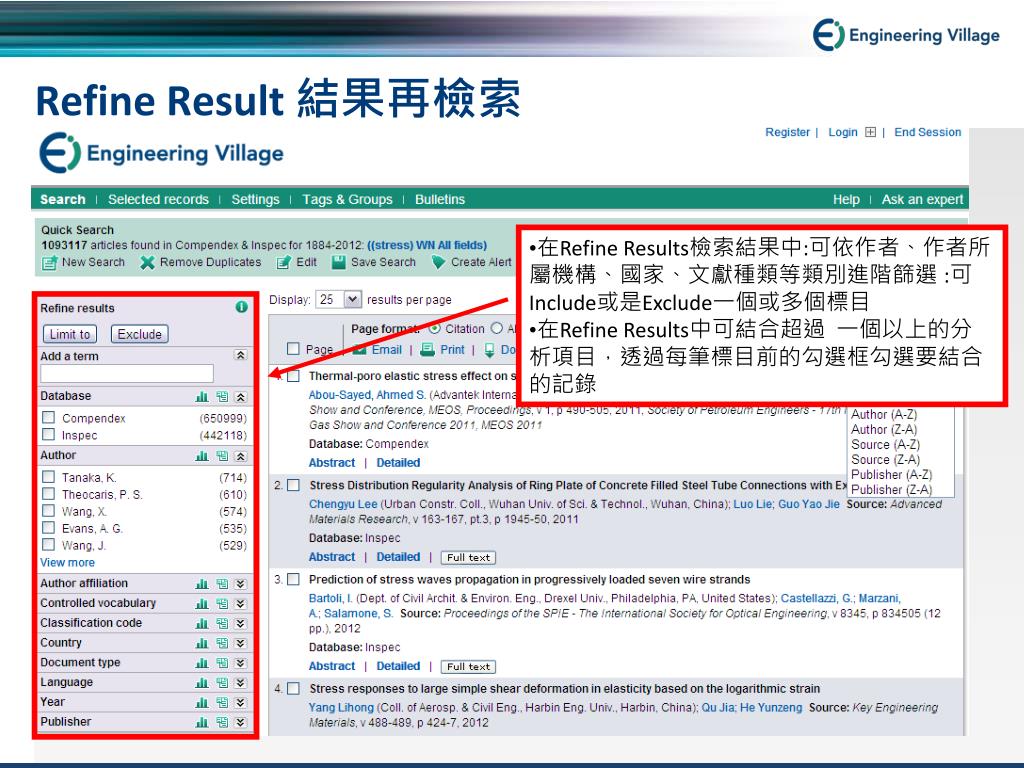This screenshot has width=1024, height=768.
Task: Open the Search tab
Action: coord(63,199)
